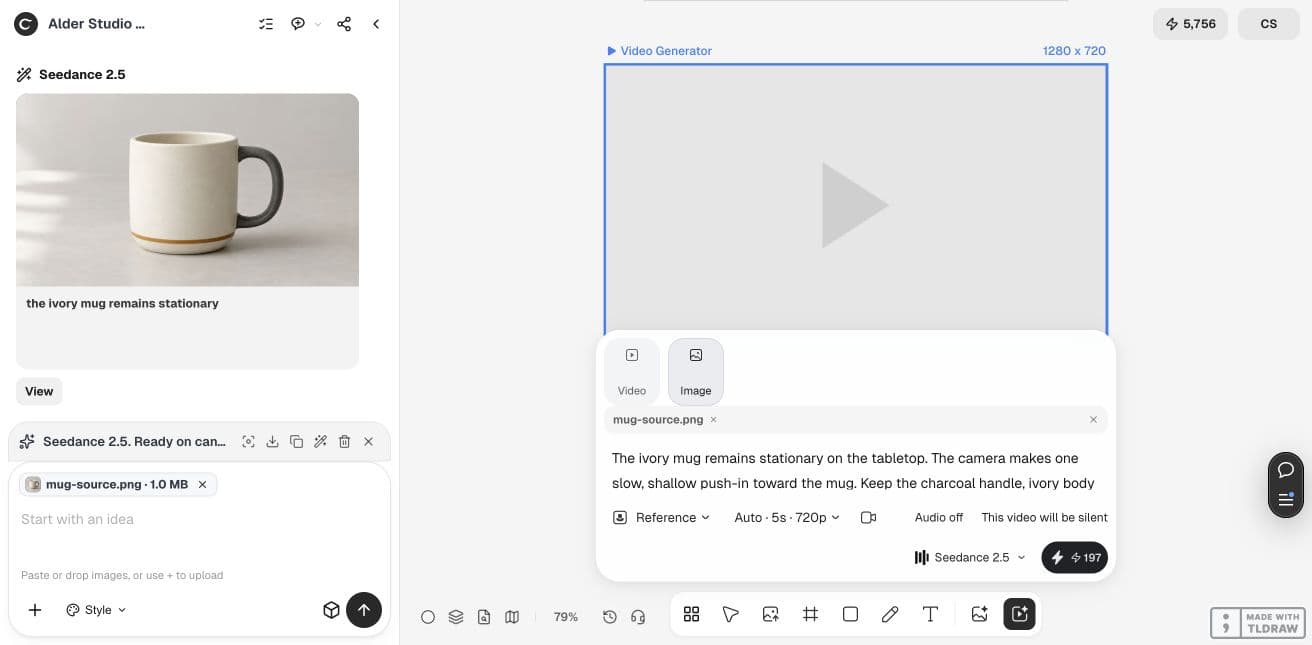
Task: Click the Alder Studio logo icon
Action: [x=27, y=24]
